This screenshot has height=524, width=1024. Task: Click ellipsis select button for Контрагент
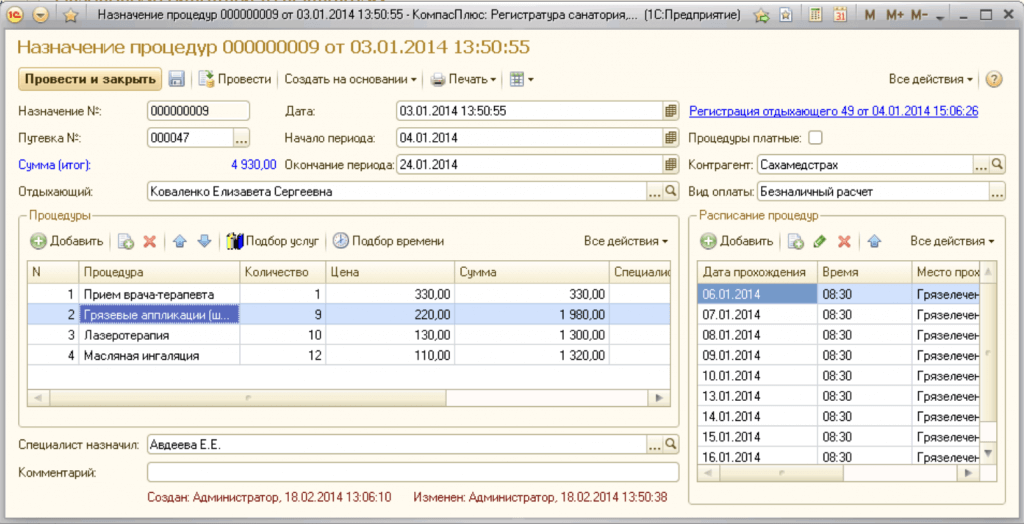(982, 165)
